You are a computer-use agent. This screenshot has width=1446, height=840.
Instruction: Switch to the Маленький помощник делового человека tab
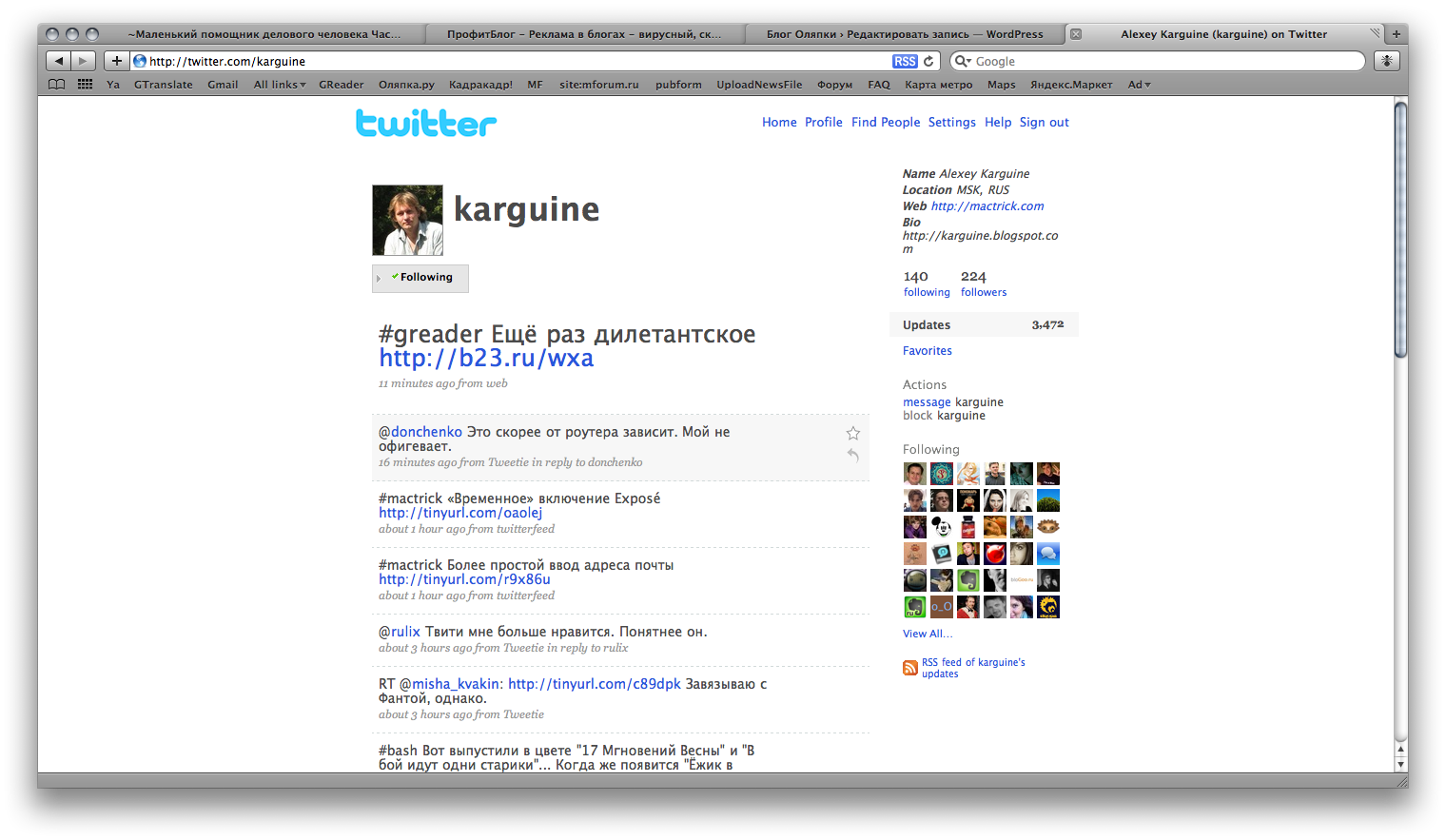[264, 34]
